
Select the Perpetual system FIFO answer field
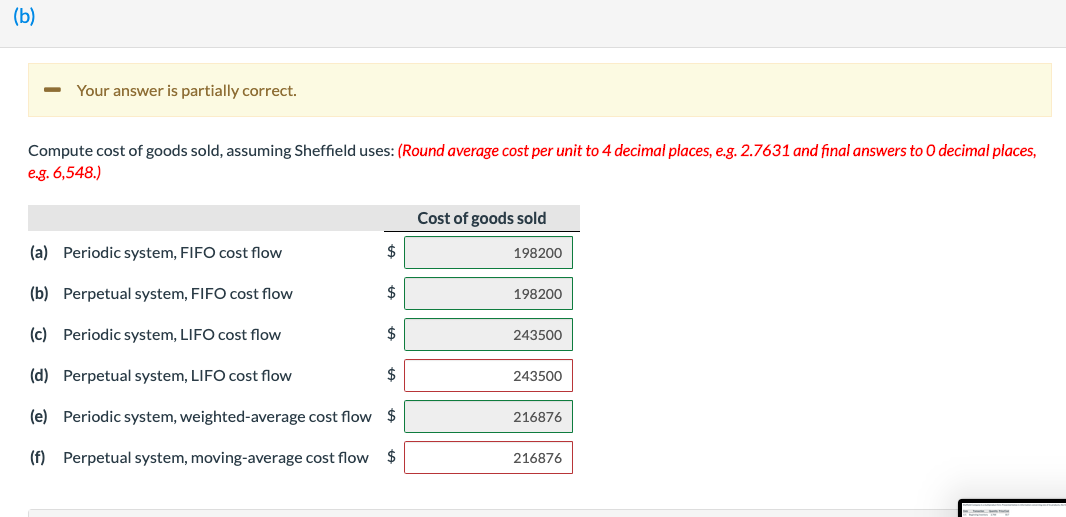point(488,294)
